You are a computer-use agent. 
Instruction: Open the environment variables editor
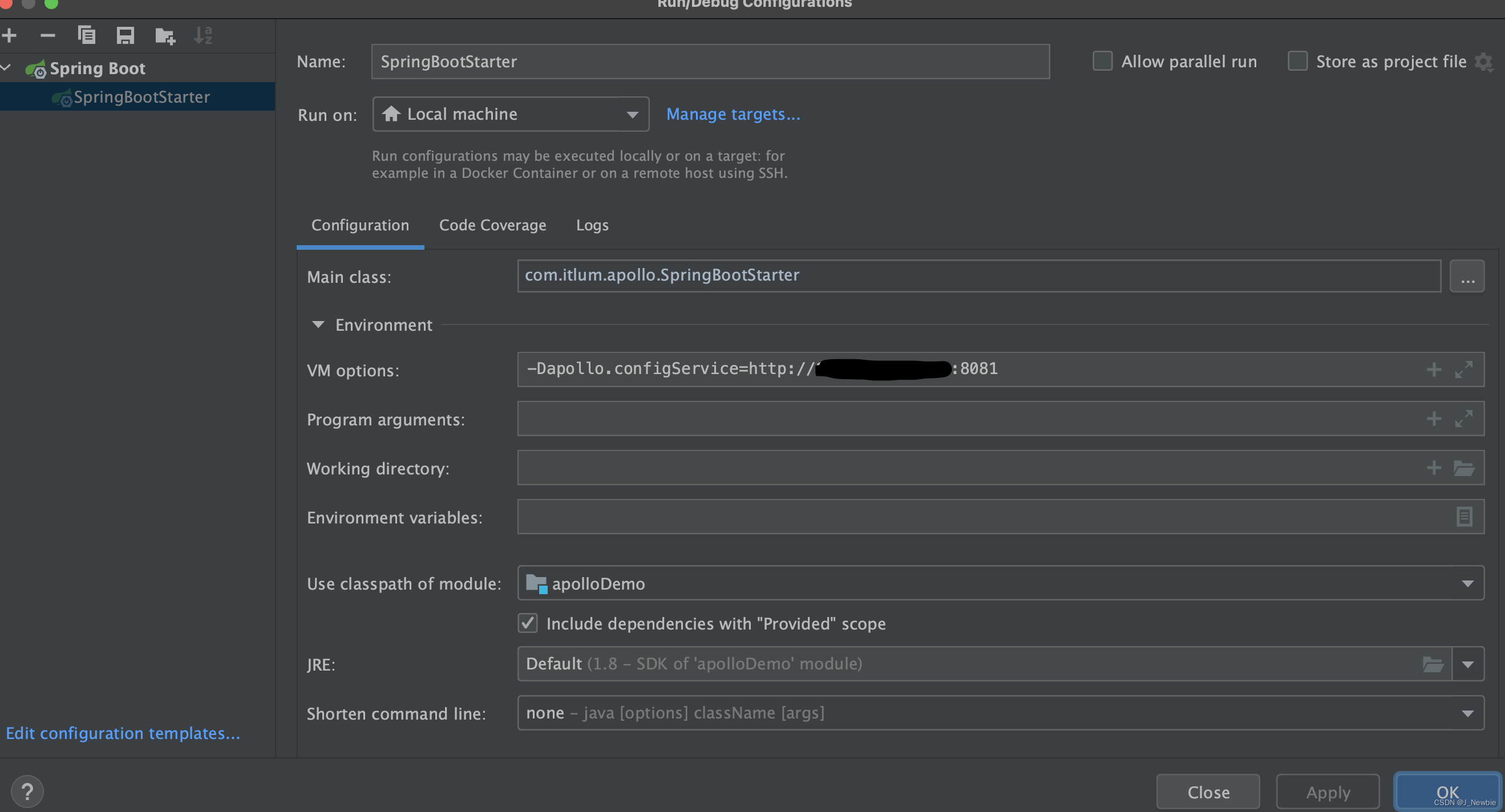1463,517
